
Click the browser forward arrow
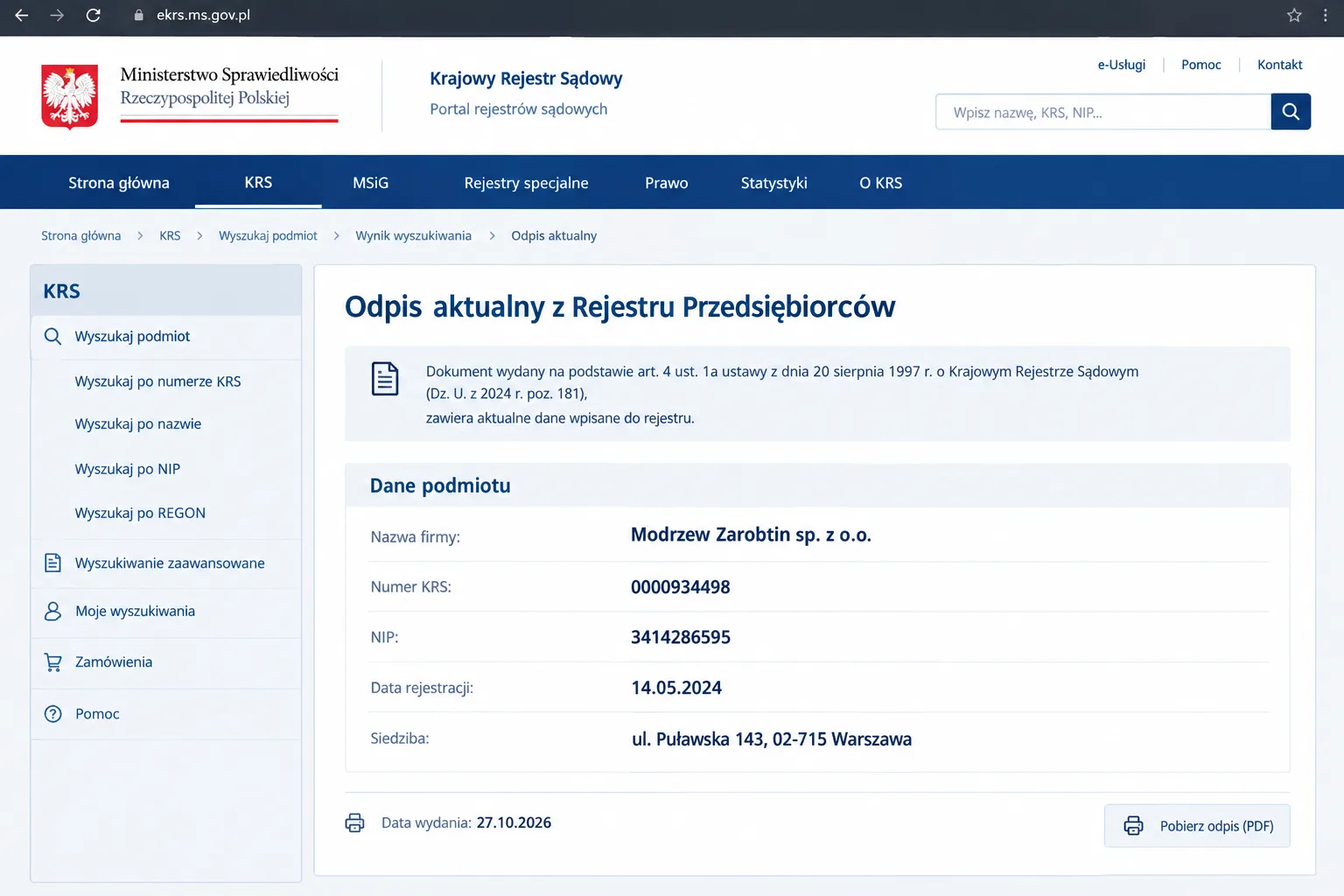coord(57,15)
